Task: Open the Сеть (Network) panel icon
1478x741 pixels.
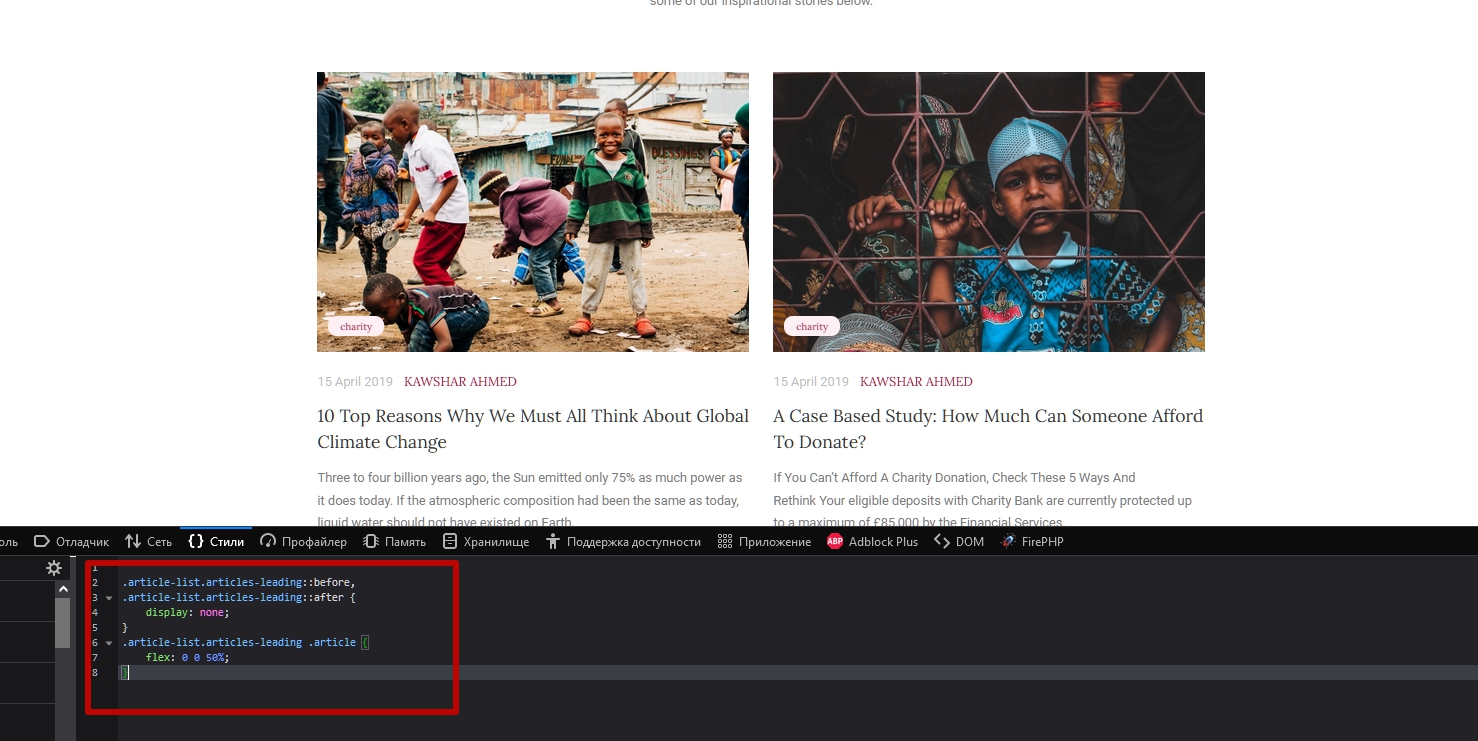Action: click(x=133, y=541)
